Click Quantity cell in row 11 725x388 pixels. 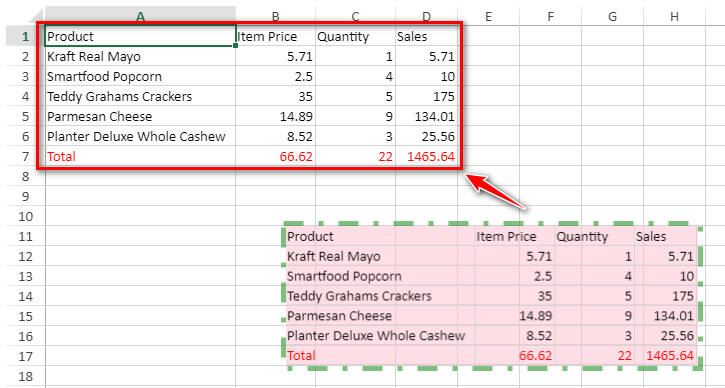595,236
